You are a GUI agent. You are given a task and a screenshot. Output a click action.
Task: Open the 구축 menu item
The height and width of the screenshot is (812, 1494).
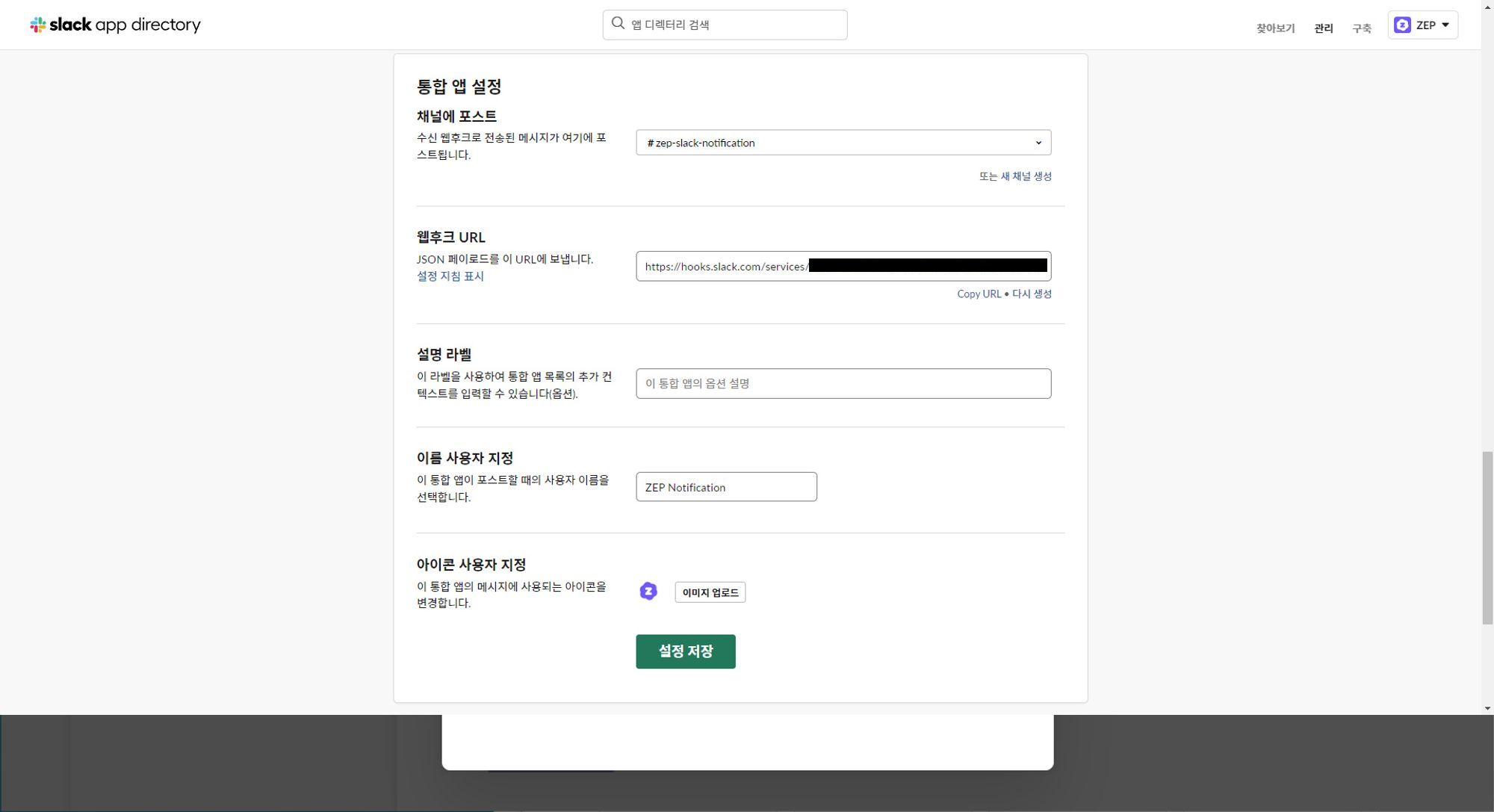point(1361,28)
